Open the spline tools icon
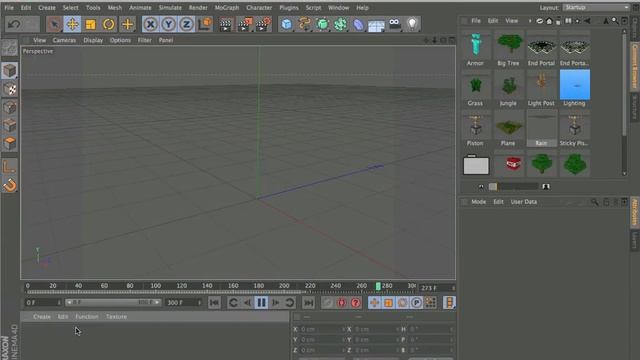Viewport: 640px width, 360px height. pos(304,24)
